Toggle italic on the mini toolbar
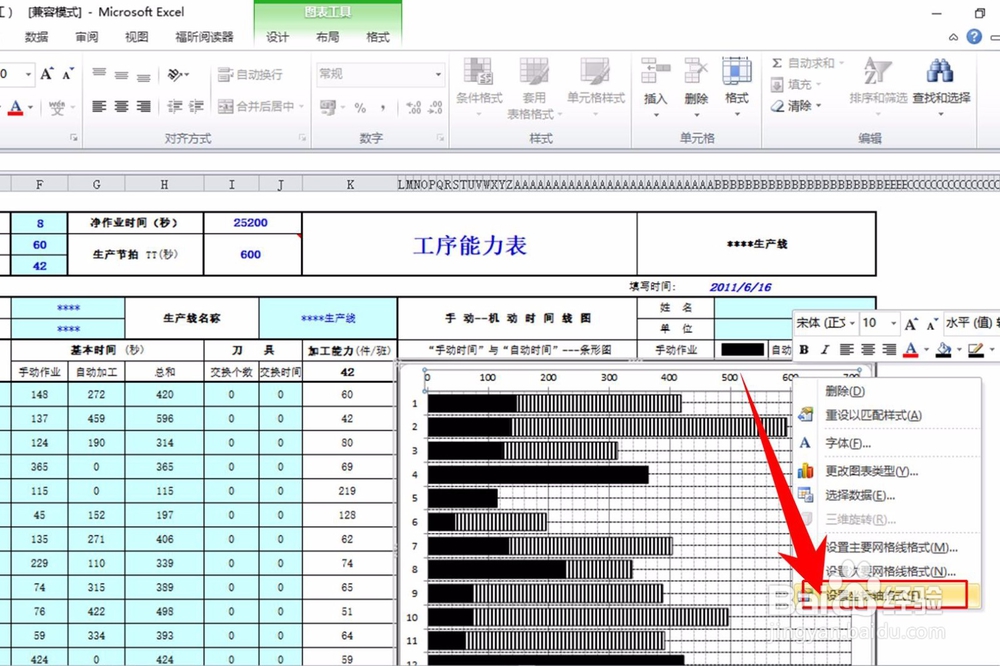 pos(824,348)
